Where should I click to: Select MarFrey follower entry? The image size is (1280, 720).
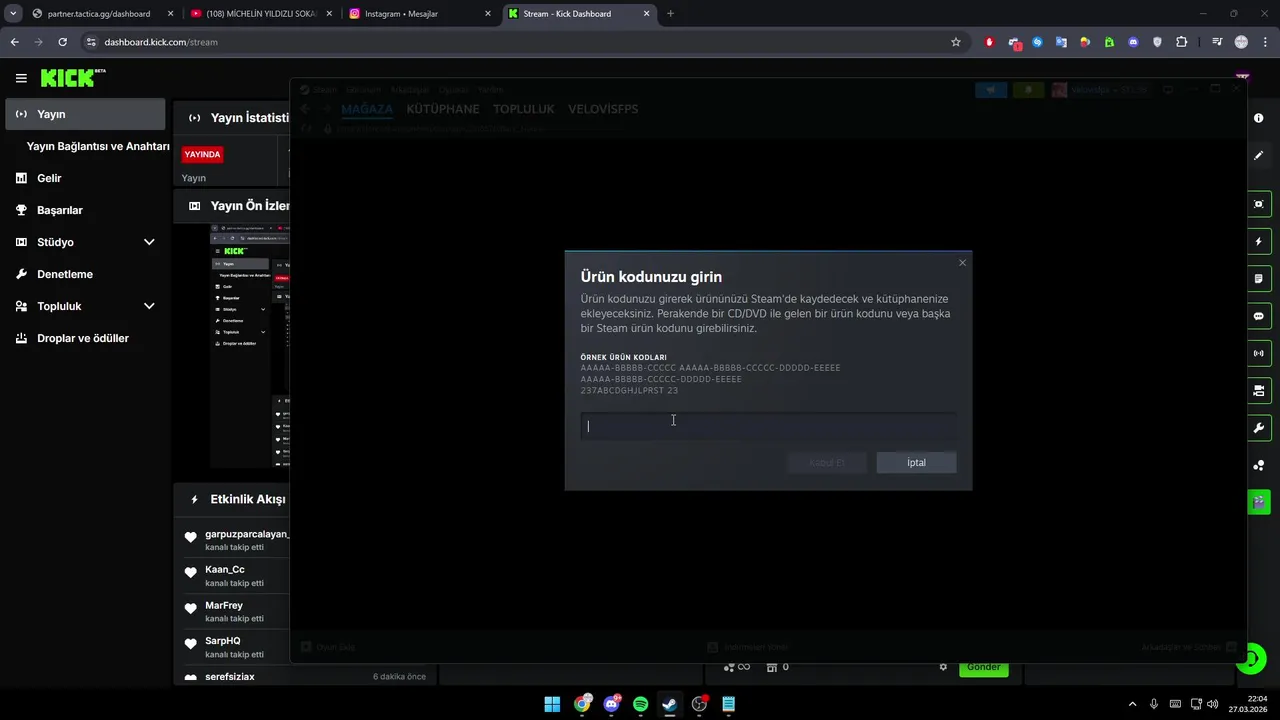[237, 611]
